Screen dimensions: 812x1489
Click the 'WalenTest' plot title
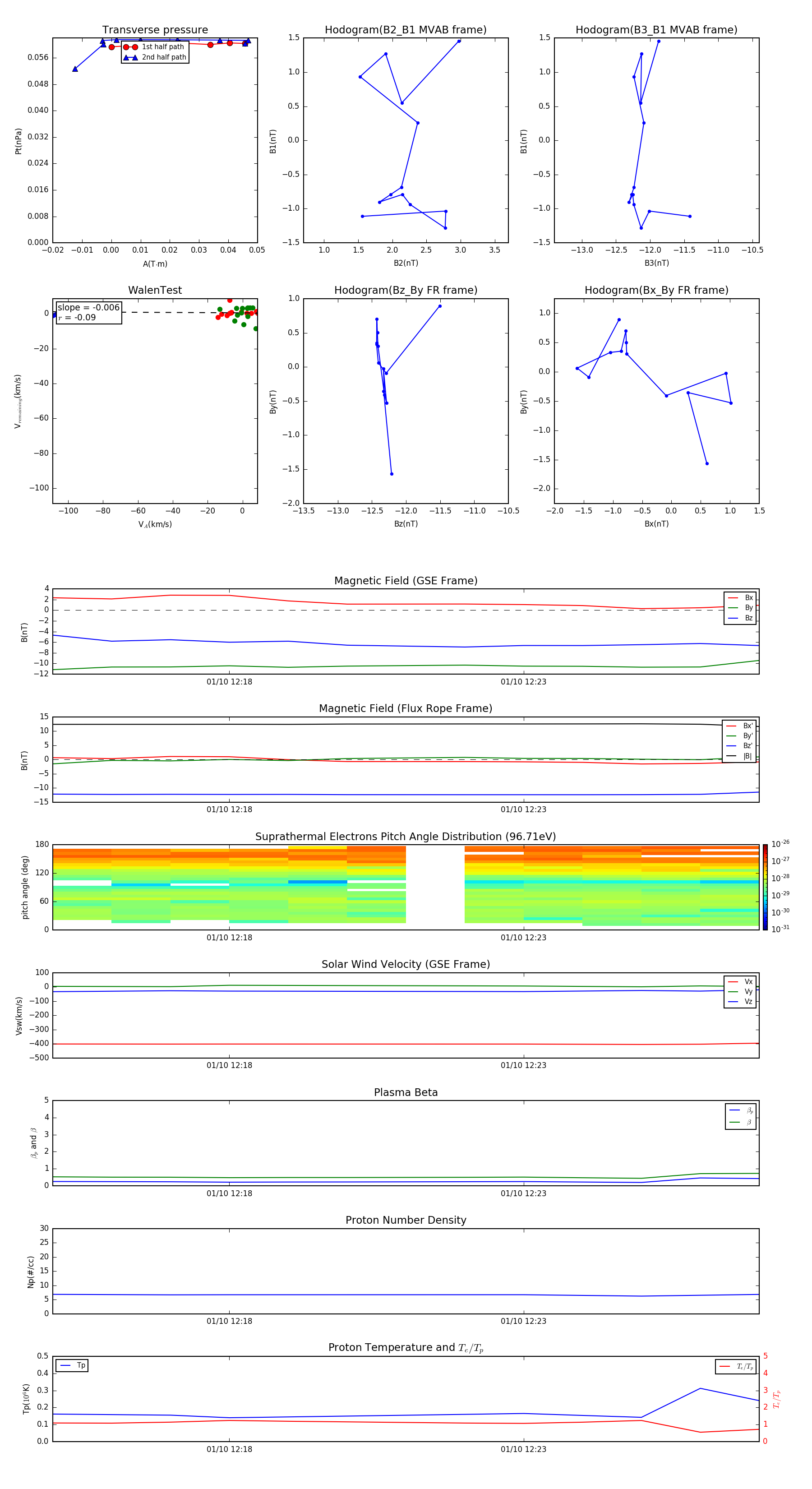point(155,290)
